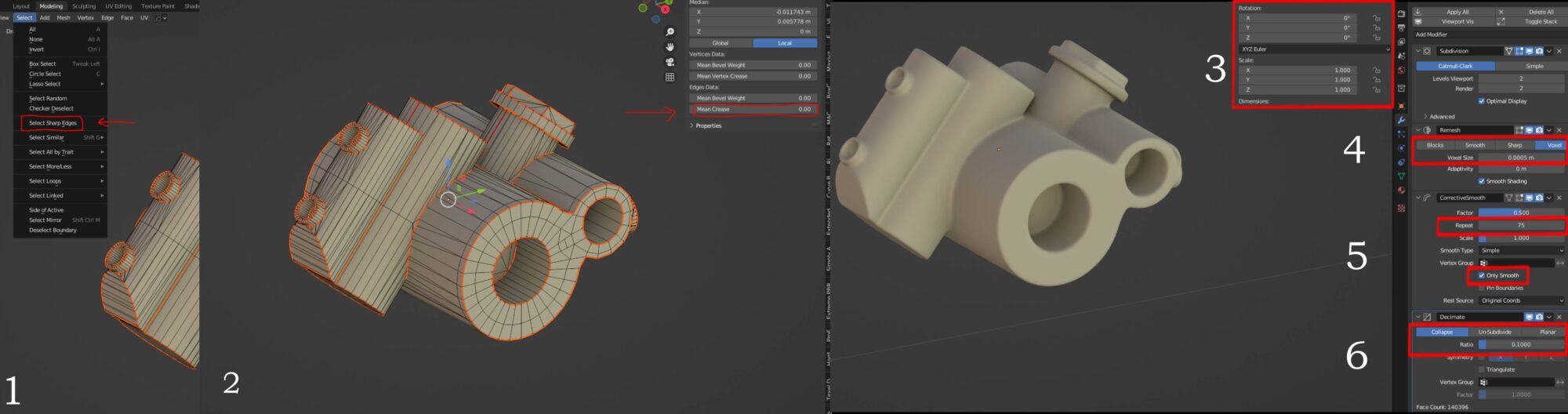The height and width of the screenshot is (414, 1568).
Task: Click the Scale Z lock icon
Action: [1376, 89]
